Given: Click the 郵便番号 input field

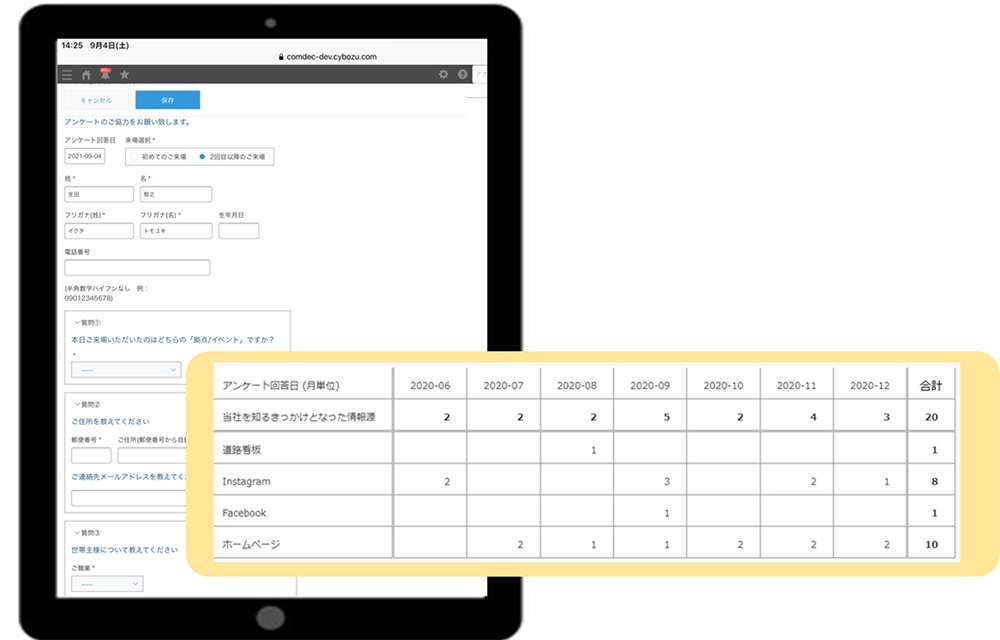Looking at the screenshot, I should click(91, 456).
